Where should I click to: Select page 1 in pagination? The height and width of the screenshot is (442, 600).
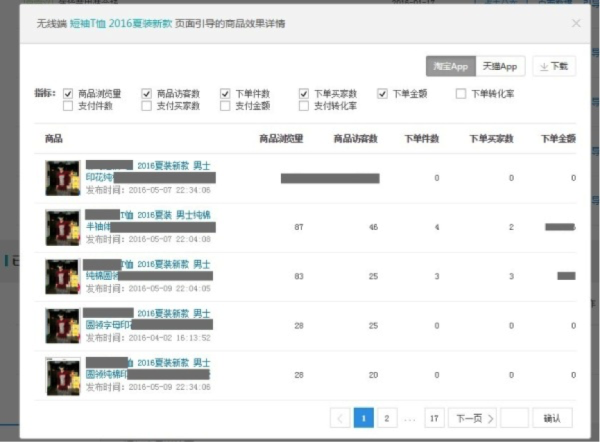click(x=364, y=418)
